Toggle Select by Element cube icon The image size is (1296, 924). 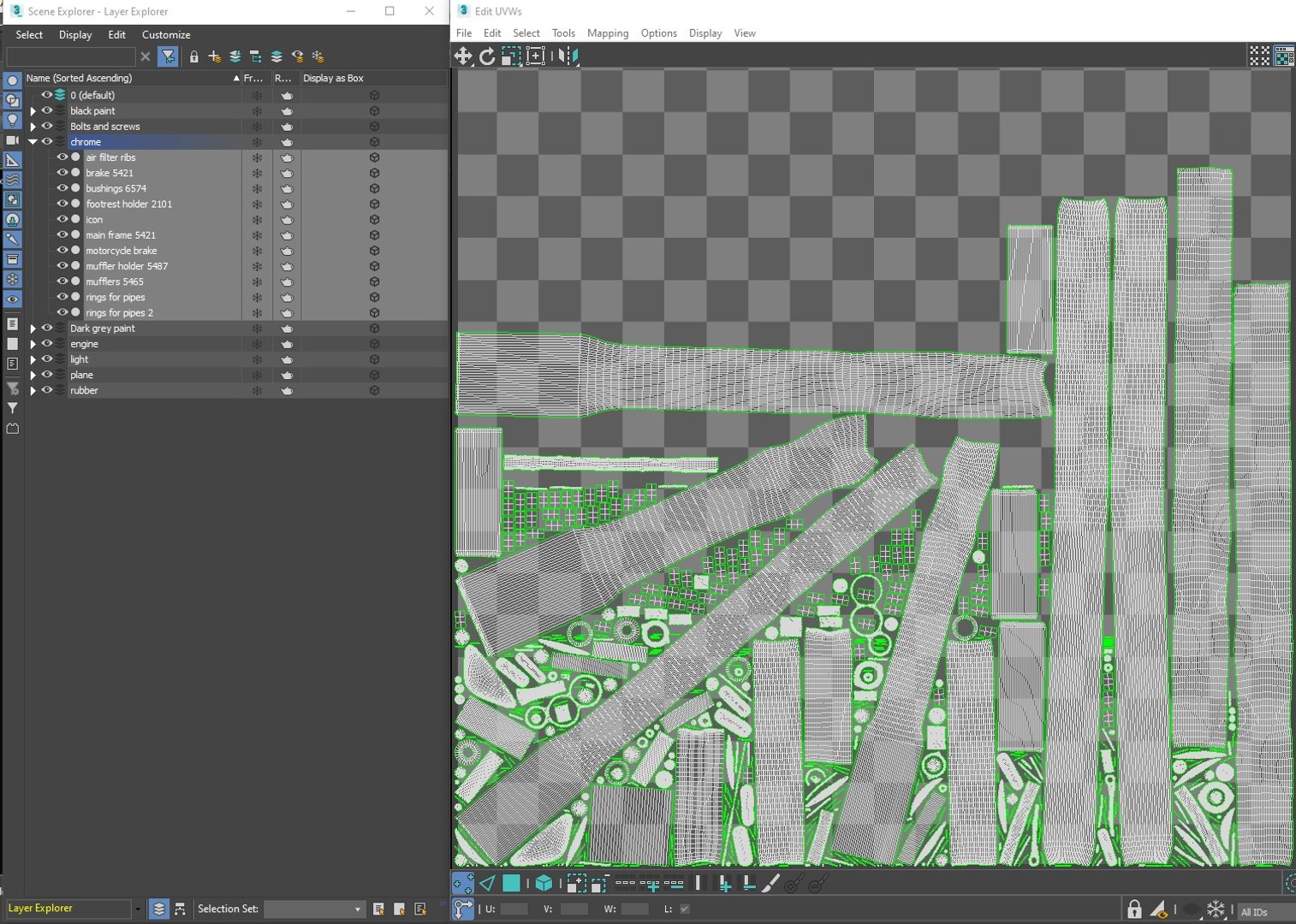(544, 883)
